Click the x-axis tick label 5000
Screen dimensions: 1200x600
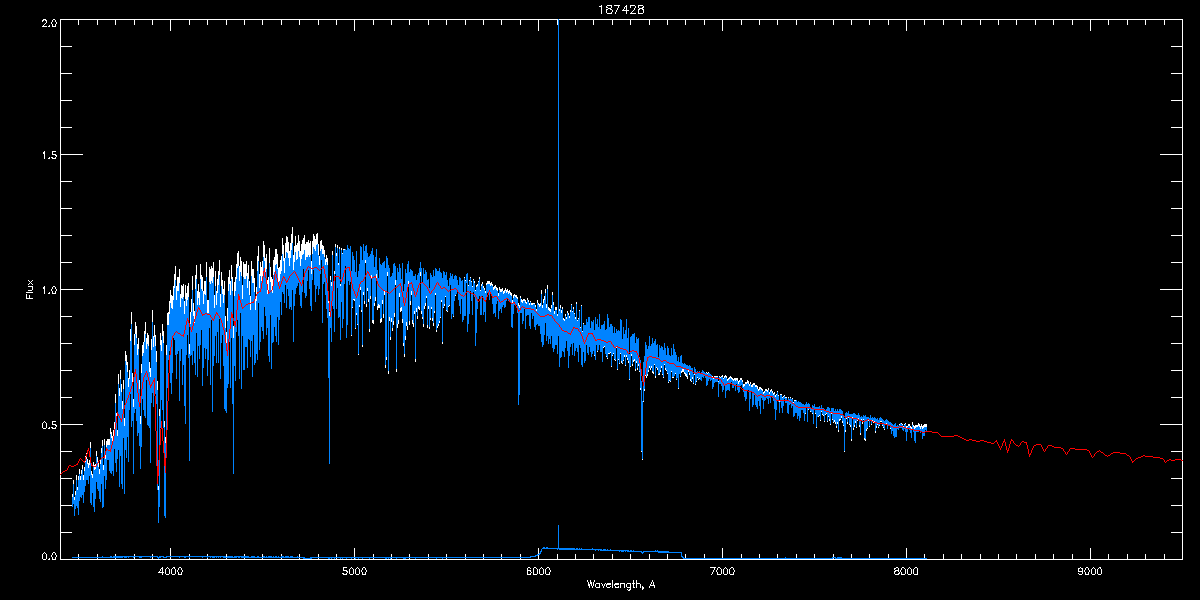click(354, 572)
